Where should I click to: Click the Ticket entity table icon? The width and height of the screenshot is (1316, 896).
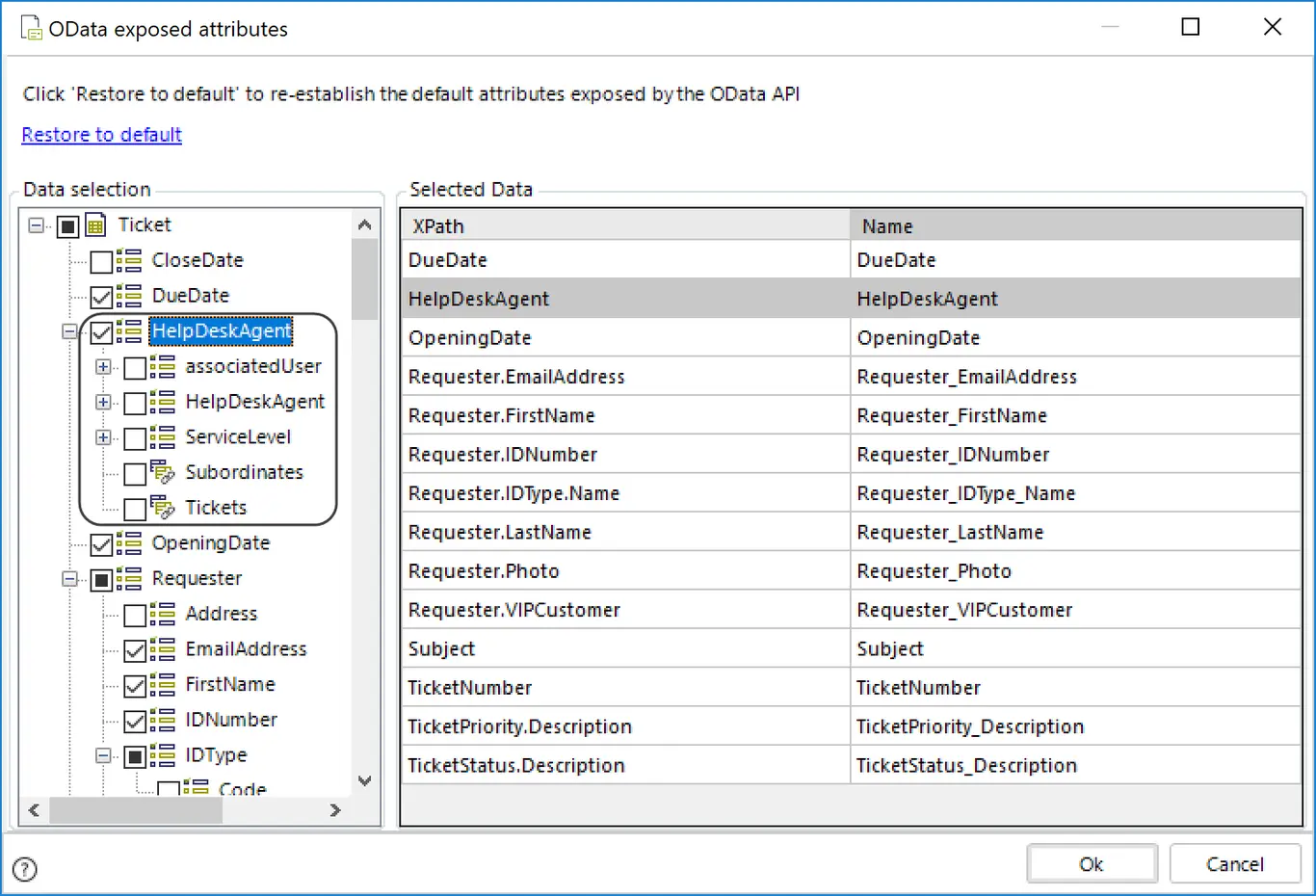pos(95,226)
